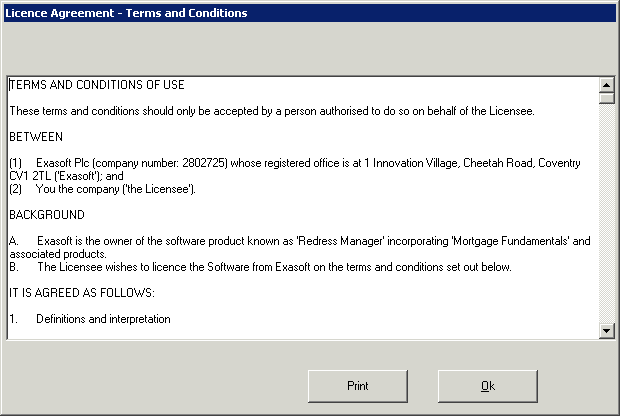Click the BACKGROUND heading text

47,215
